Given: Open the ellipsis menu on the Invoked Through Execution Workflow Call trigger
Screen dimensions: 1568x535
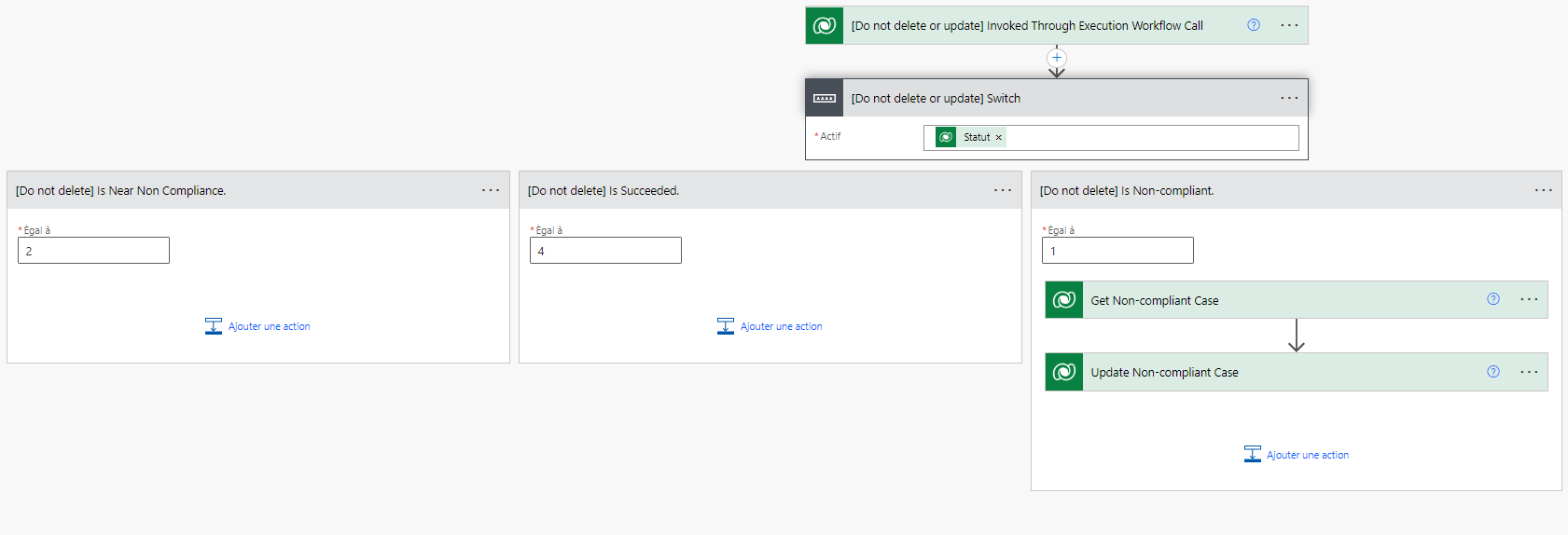Looking at the screenshot, I should click(x=1289, y=25).
